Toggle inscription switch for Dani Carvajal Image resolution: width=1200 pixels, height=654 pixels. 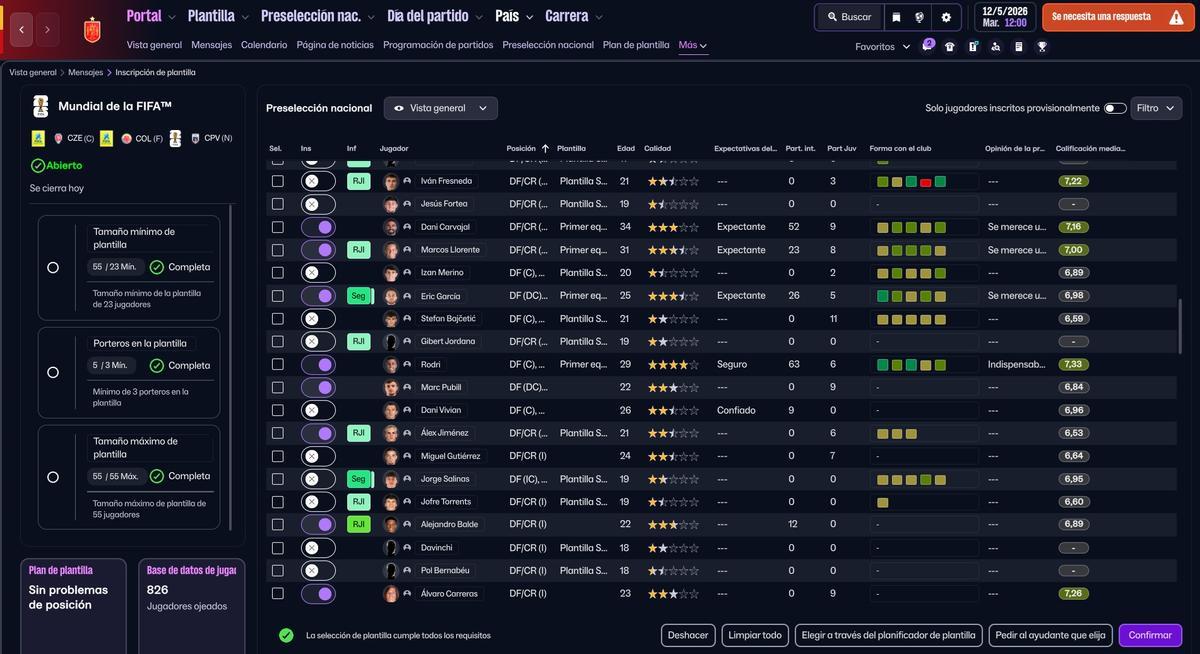[318, 227]
